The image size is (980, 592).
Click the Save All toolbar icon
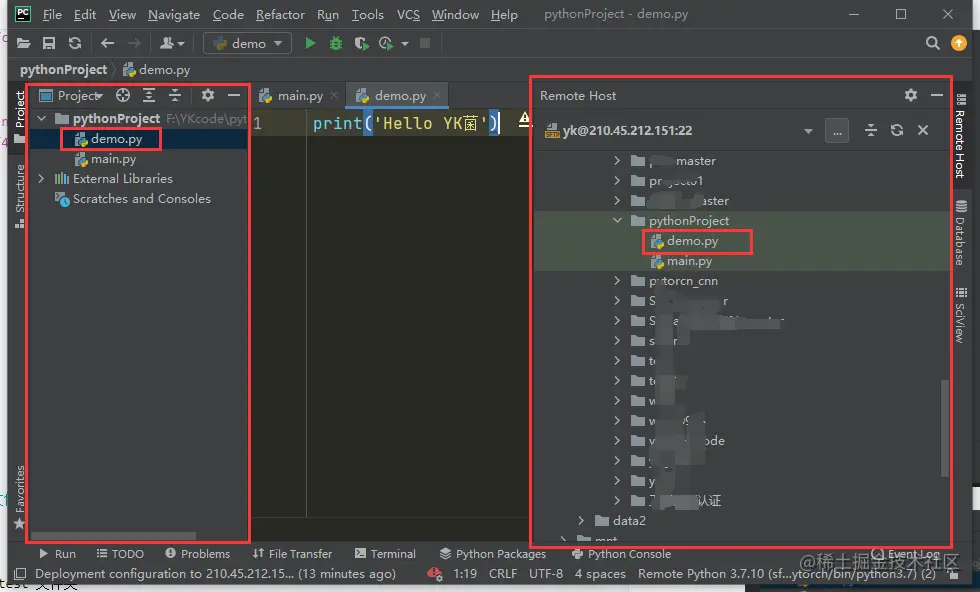49,43
